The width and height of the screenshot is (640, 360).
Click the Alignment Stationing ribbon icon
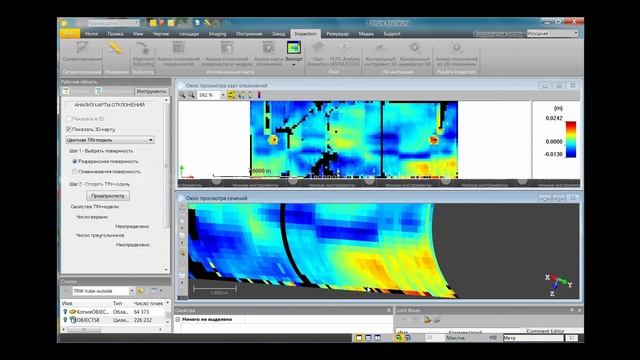click(143, 48)
